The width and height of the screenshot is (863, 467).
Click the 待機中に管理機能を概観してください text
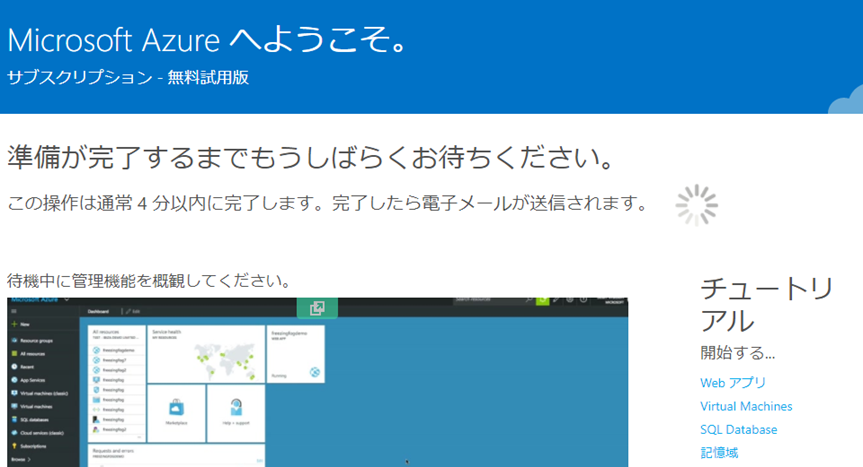149,281
